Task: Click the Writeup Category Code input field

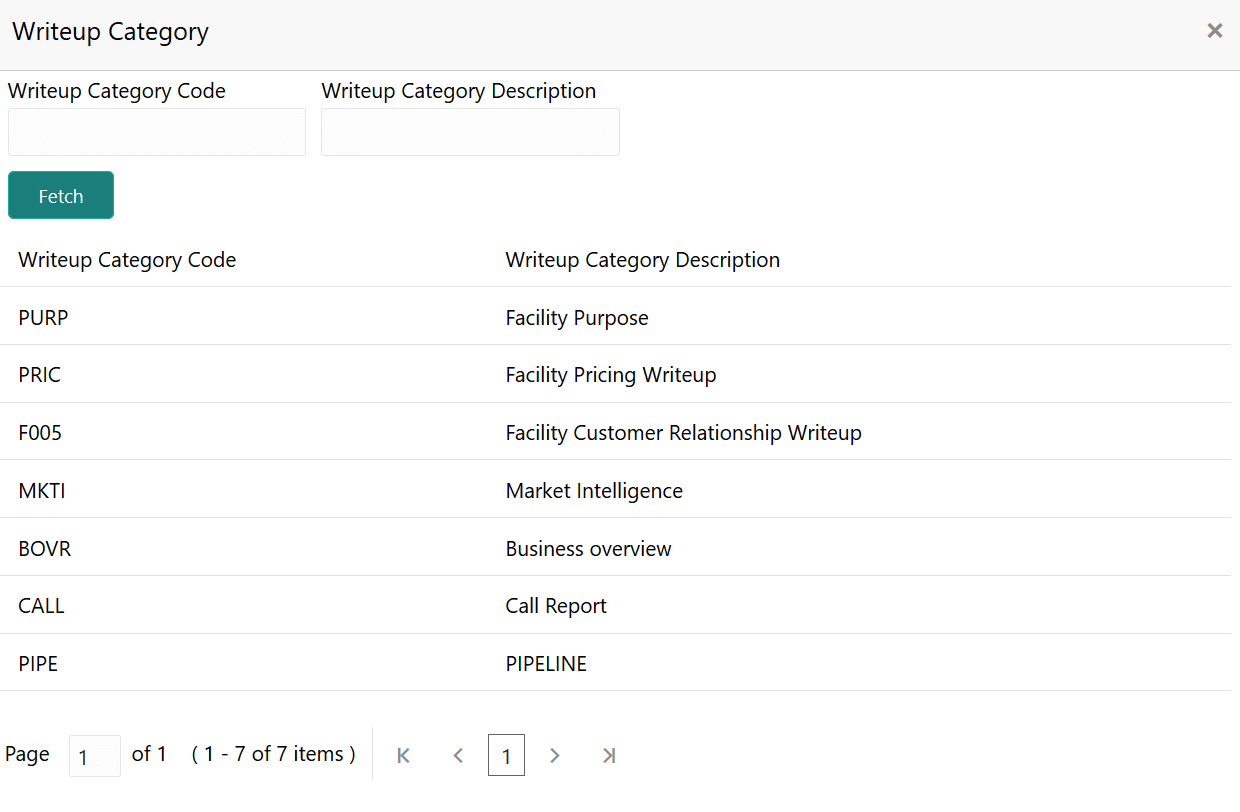Action: tap(156, 132)
